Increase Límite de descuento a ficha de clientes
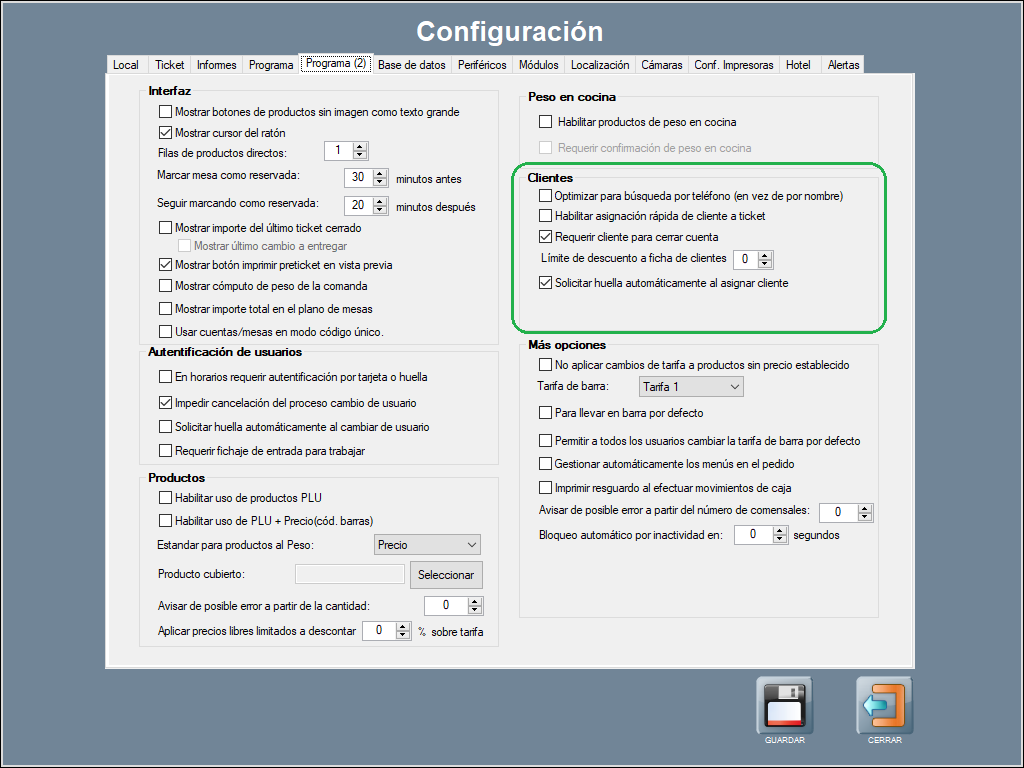 [766, 255]
